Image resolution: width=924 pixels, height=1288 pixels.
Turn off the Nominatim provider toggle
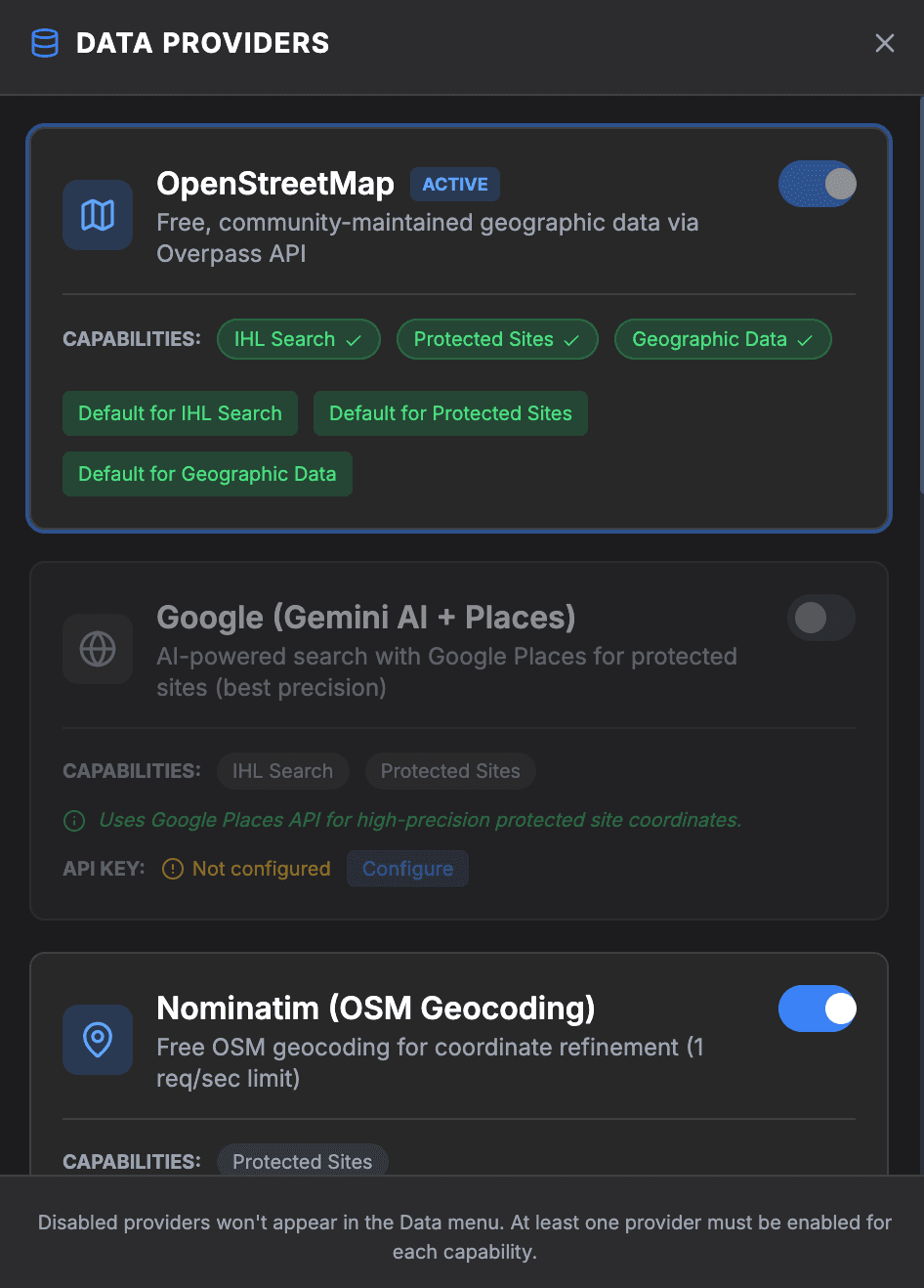pos(818,1009)
